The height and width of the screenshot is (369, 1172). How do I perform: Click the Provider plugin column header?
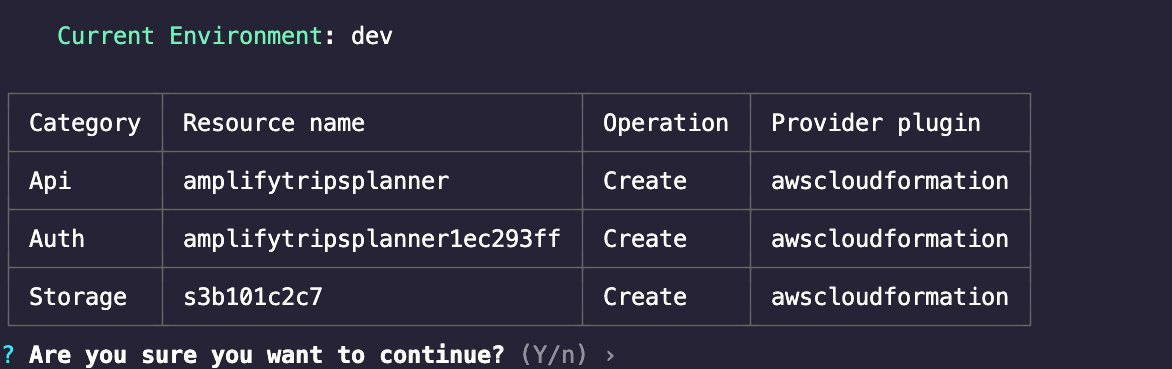point(876,123)
